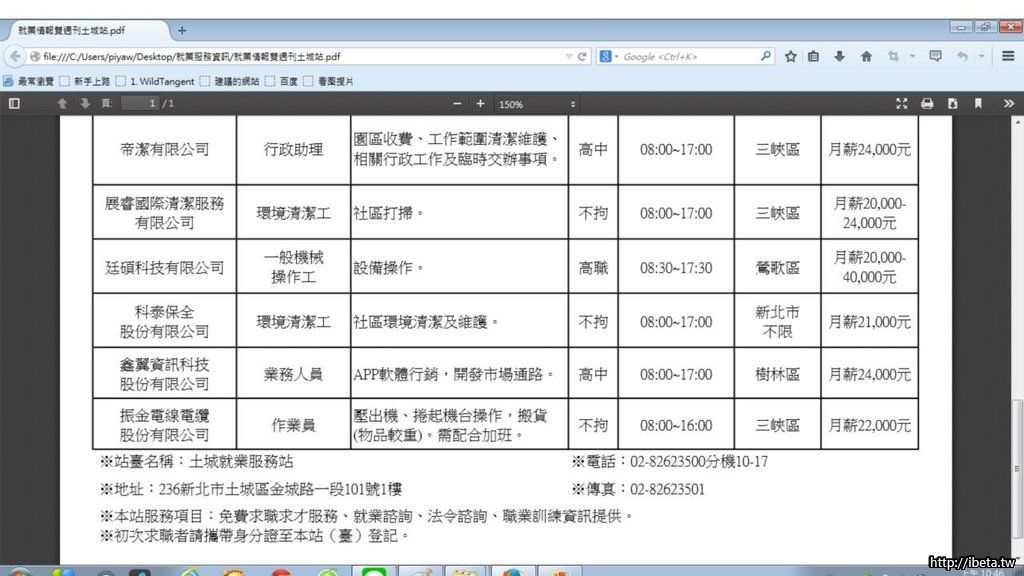Print the PDF document
This screenshot has height=576, width=1024.
(x=927, y=103)
